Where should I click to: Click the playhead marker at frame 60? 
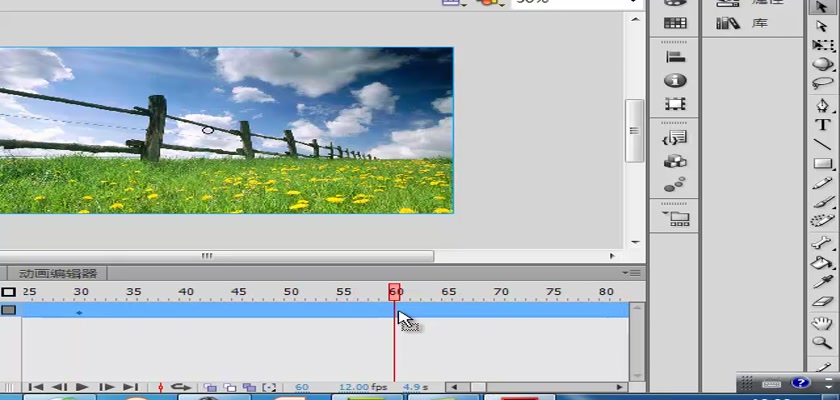[x=394, y=292]
